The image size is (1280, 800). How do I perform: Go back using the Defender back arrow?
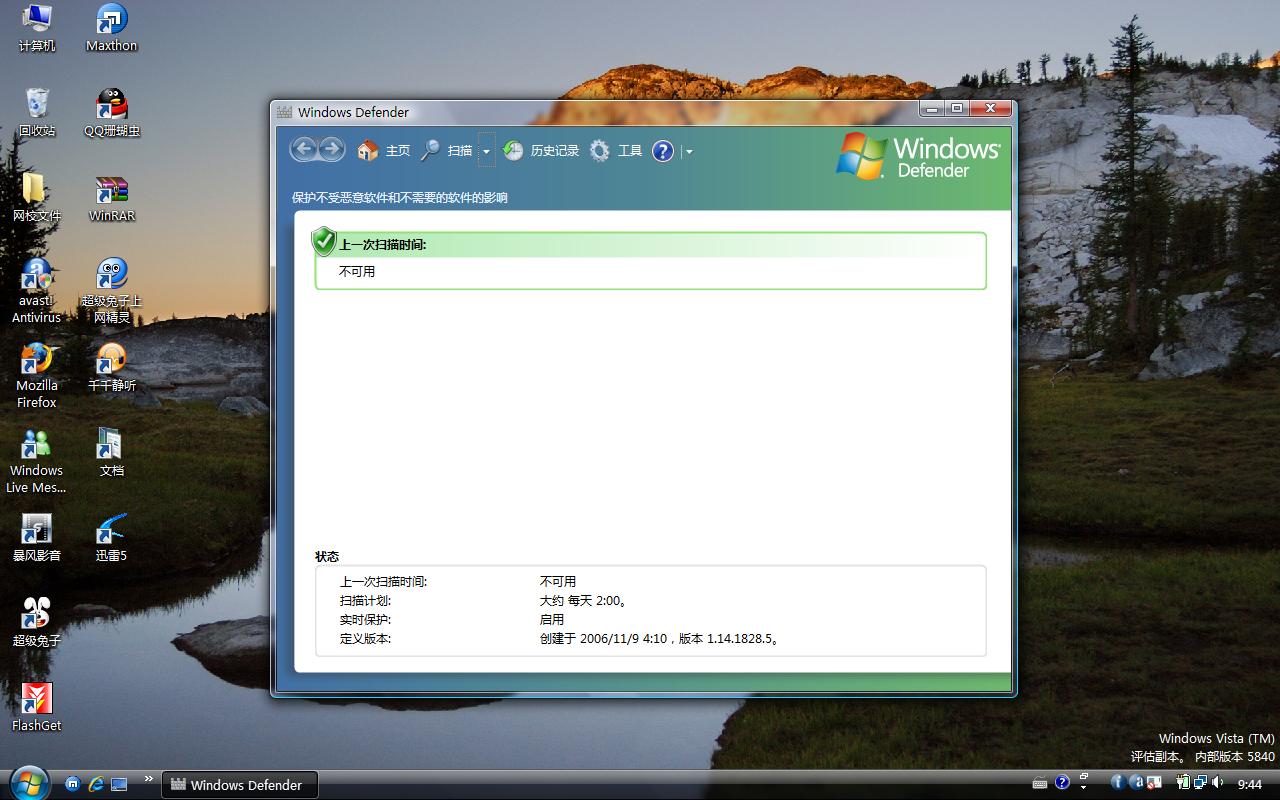[304, 150]
